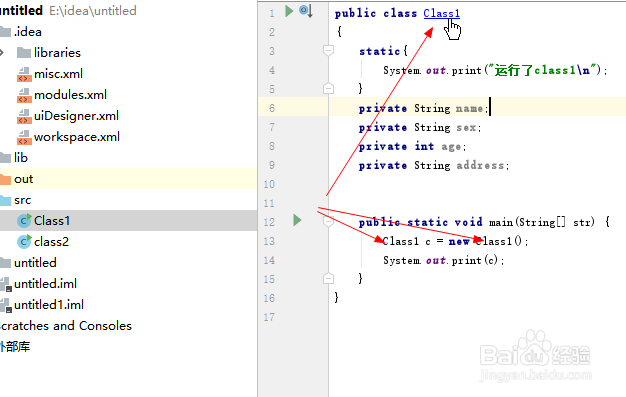Run Class1 from line 1 gutter arrow

(289, 11)
